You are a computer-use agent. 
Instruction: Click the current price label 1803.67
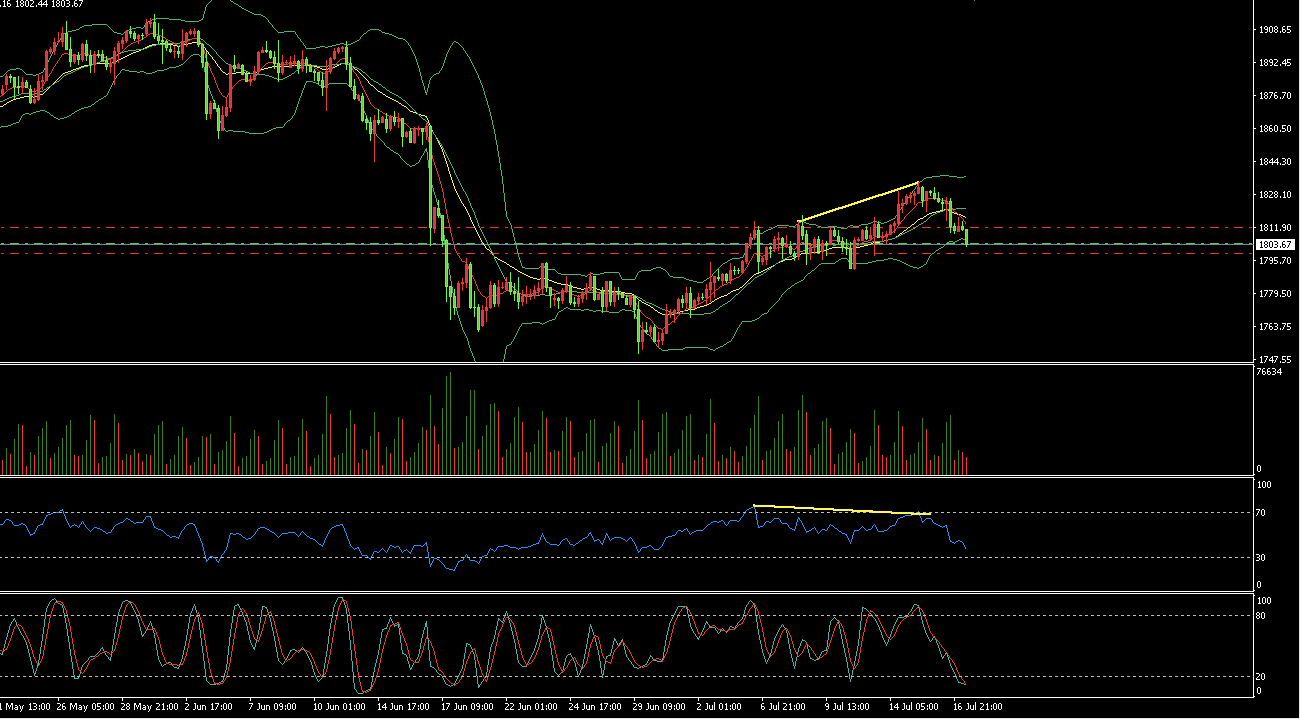[x=1275, y=245]
